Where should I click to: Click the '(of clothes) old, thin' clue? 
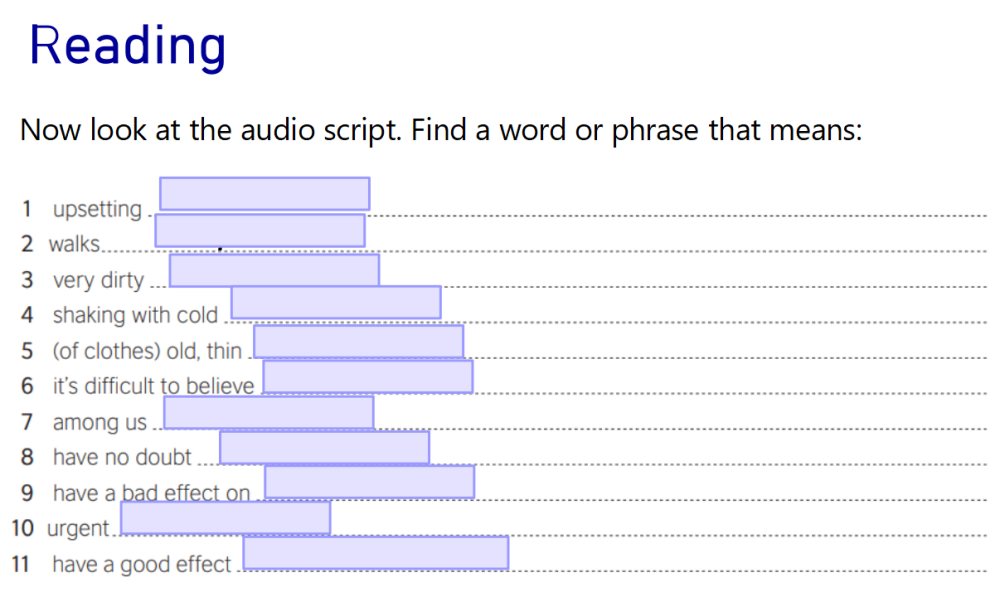(x=147, y=351)
